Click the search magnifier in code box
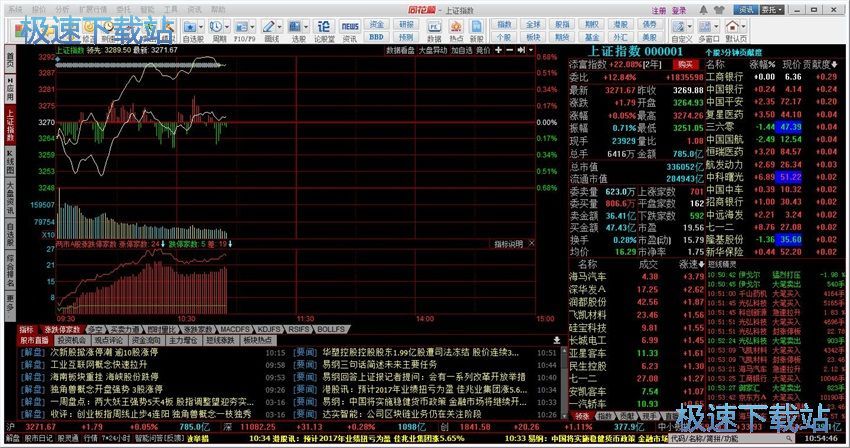 (790, 438)
